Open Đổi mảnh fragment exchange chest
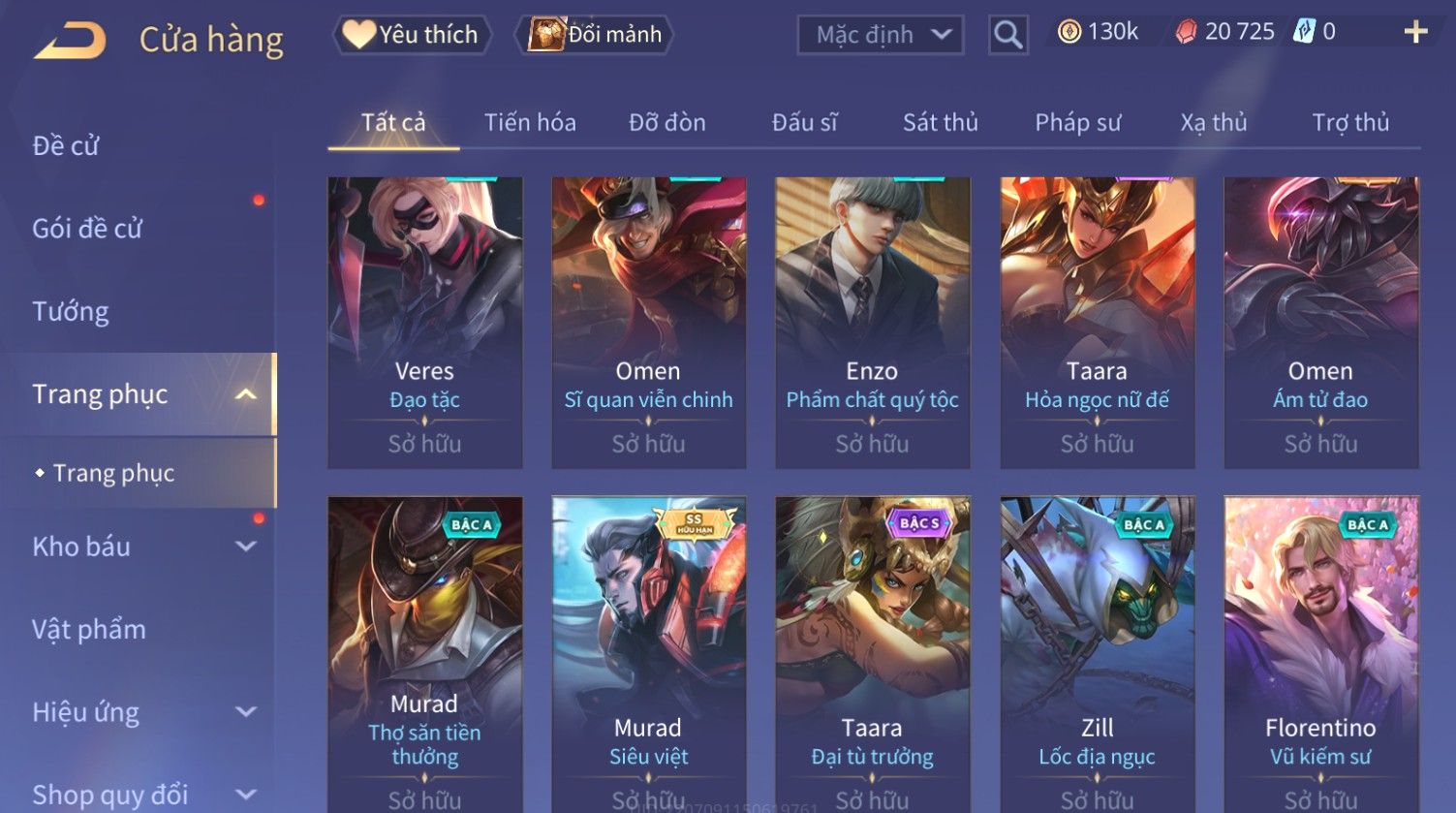 click(595, 35)
